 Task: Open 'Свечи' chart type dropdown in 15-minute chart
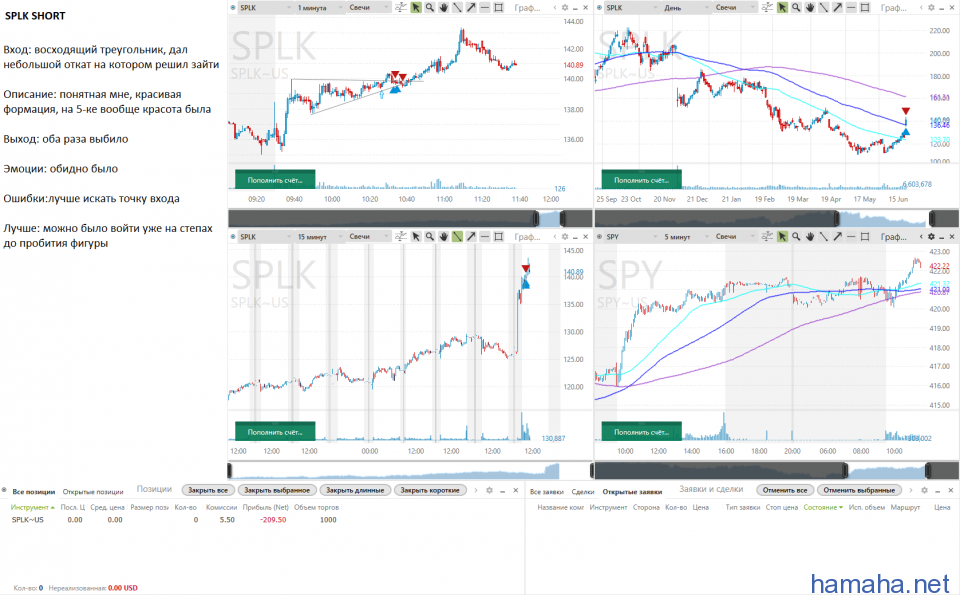pyautogui.click(x=368, y=236)
